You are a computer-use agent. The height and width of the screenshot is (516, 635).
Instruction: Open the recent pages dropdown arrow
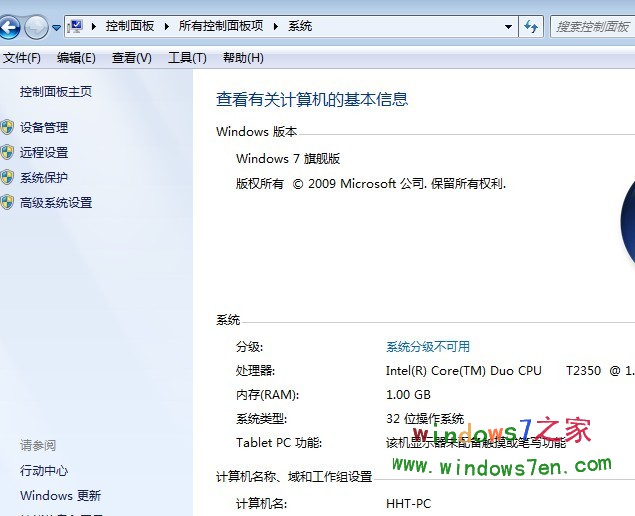point(56,28)
